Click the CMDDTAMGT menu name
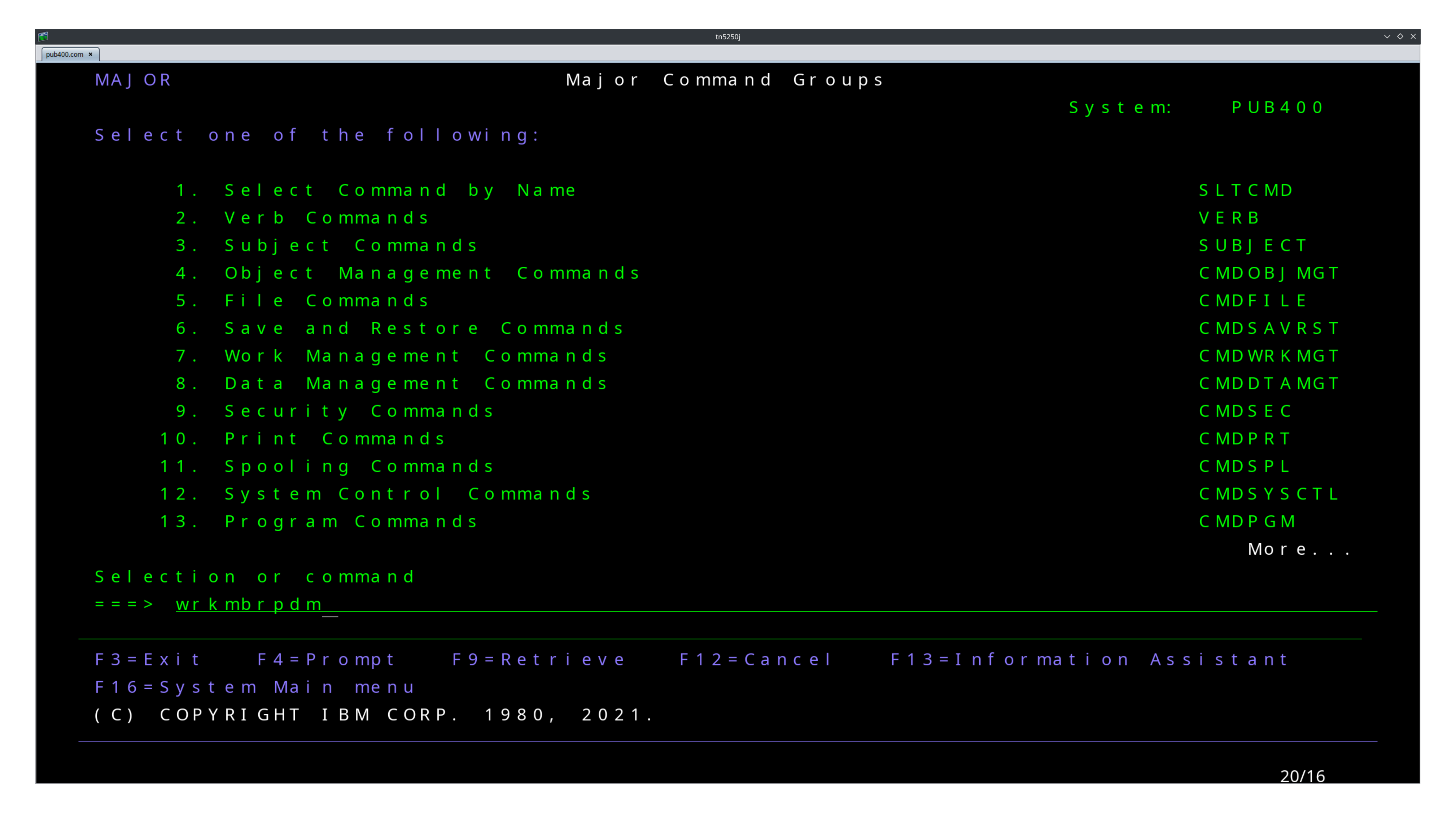Image resolution: width=1456 pixels, height=826 pixels. tap(1269, 384)
